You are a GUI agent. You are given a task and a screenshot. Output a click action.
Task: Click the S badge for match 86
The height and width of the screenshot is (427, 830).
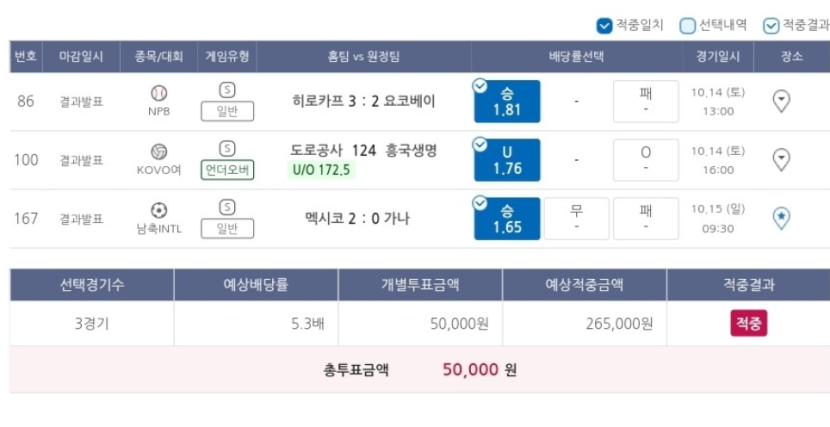pos(227,90)
